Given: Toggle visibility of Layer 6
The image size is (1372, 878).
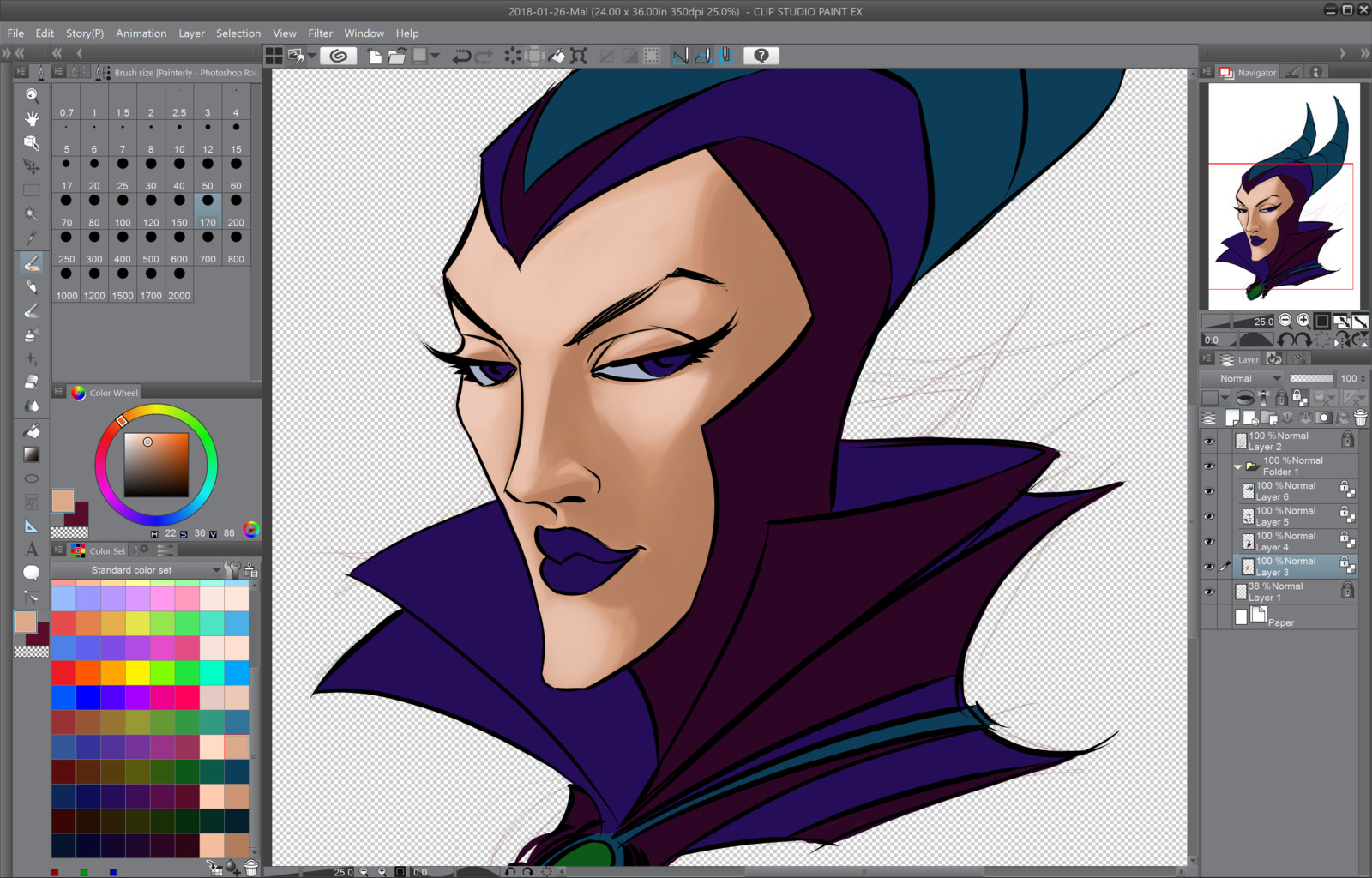Looking at the screenshot, I should point(1209,491).
